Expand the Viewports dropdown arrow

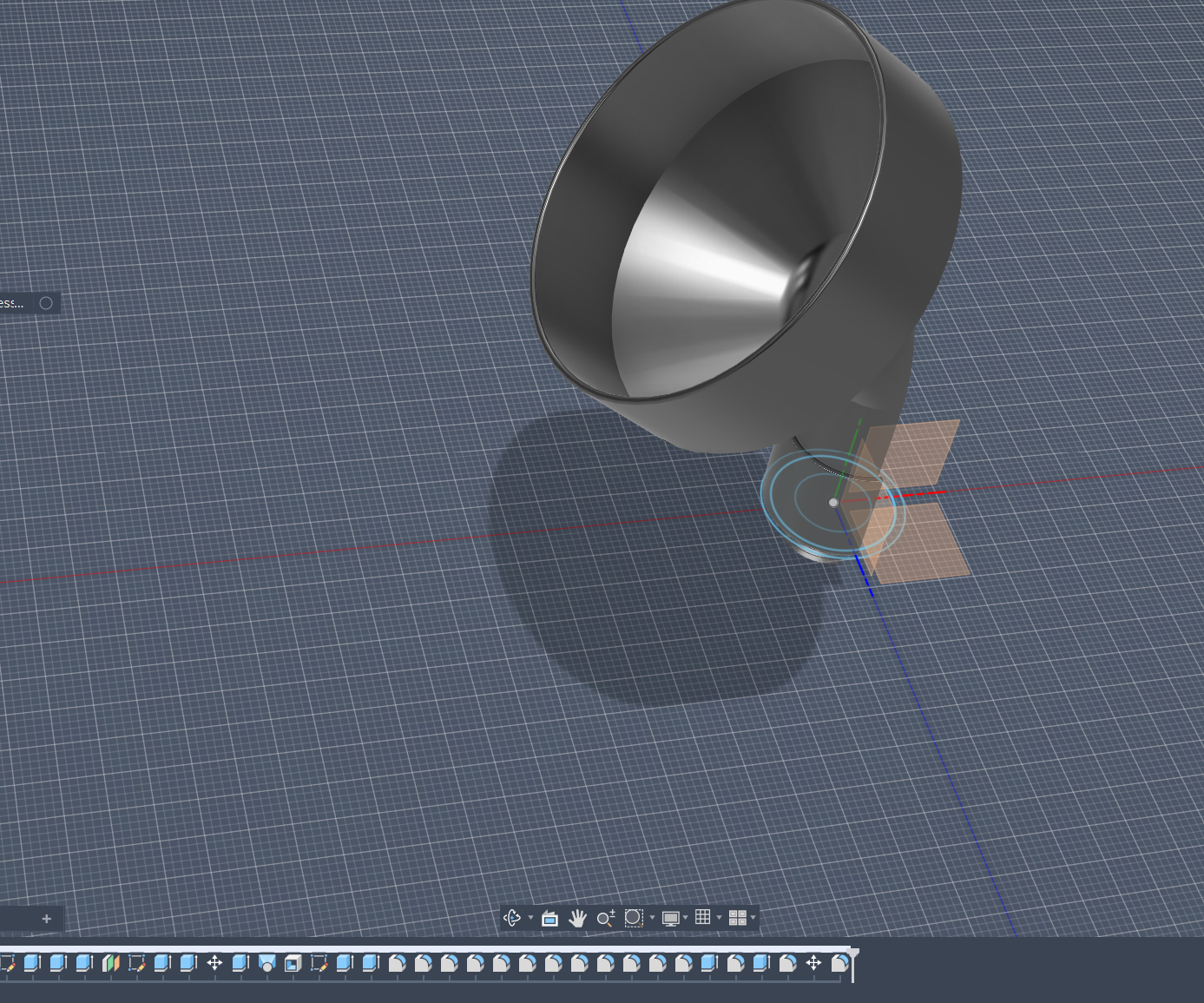[753, 918]
